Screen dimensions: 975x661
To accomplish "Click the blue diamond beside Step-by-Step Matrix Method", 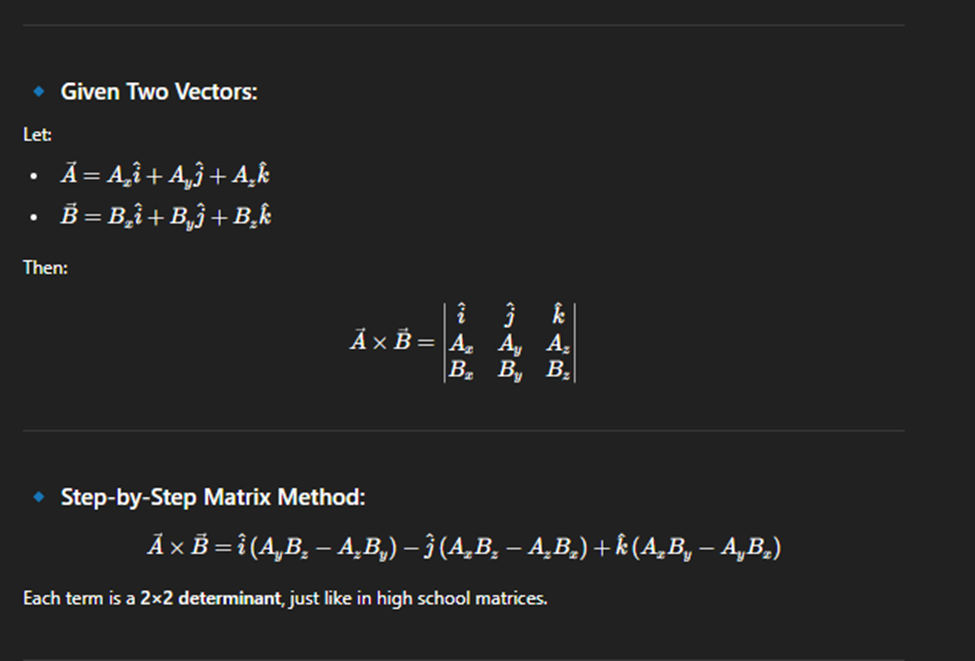I will pos(39,496).
